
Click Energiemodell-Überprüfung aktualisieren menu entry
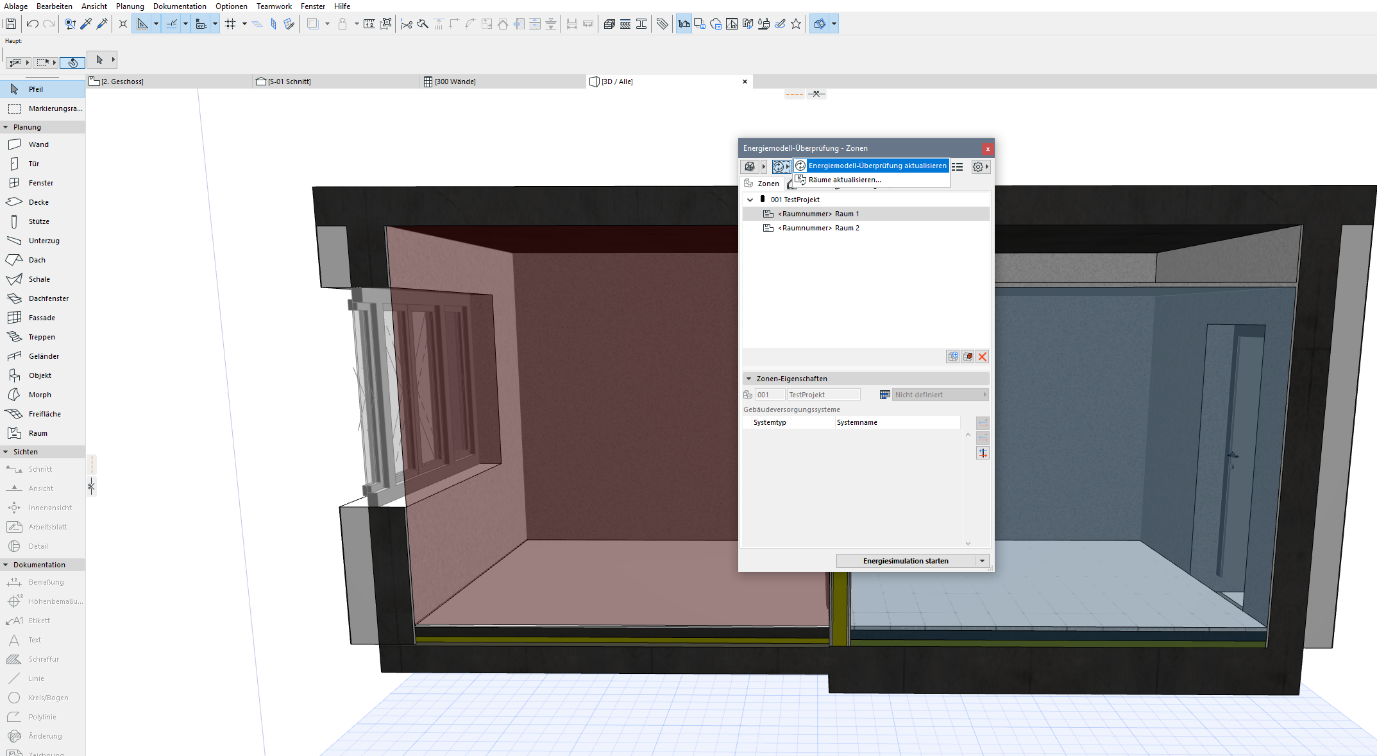point(877,165)
